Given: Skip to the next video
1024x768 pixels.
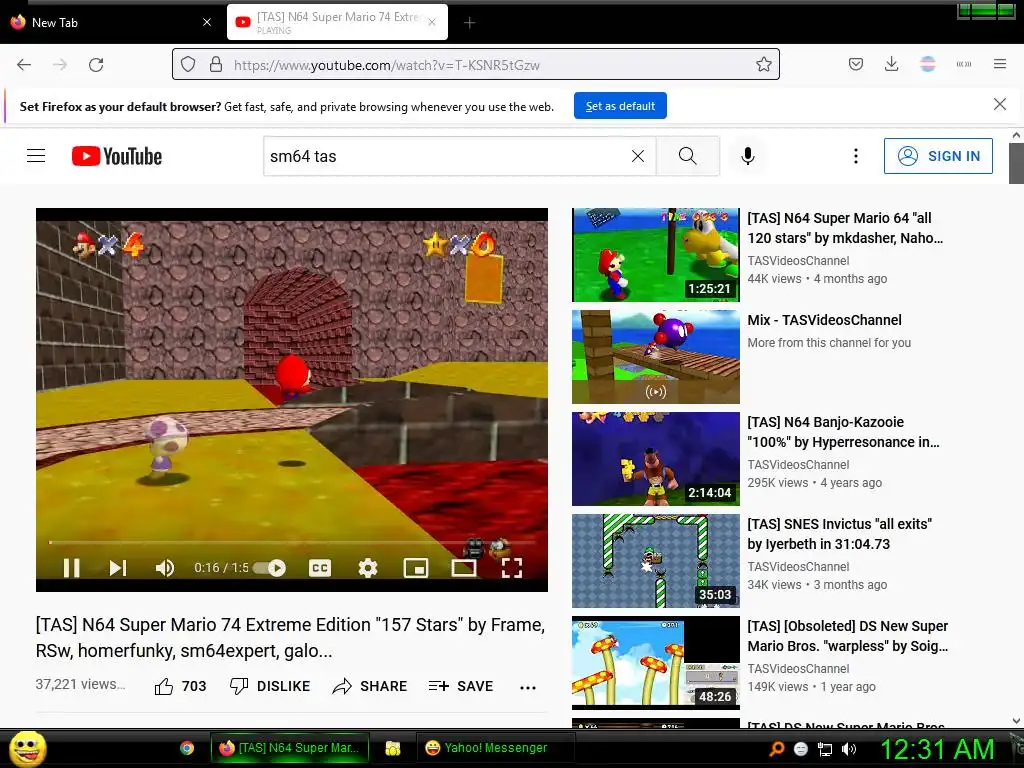Looking at the screenshot, I should [x=118, y=568].
